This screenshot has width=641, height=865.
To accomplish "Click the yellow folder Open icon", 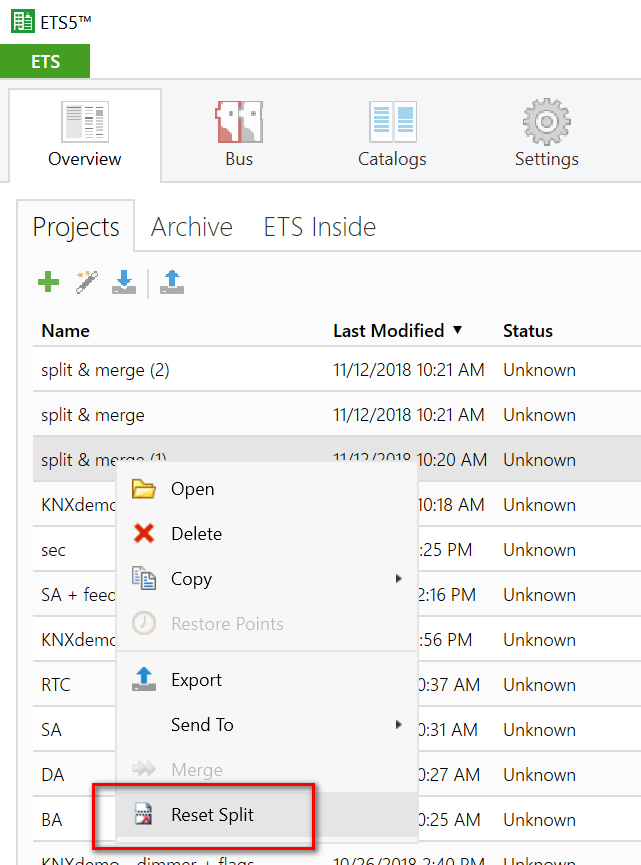I will [144, 489].
